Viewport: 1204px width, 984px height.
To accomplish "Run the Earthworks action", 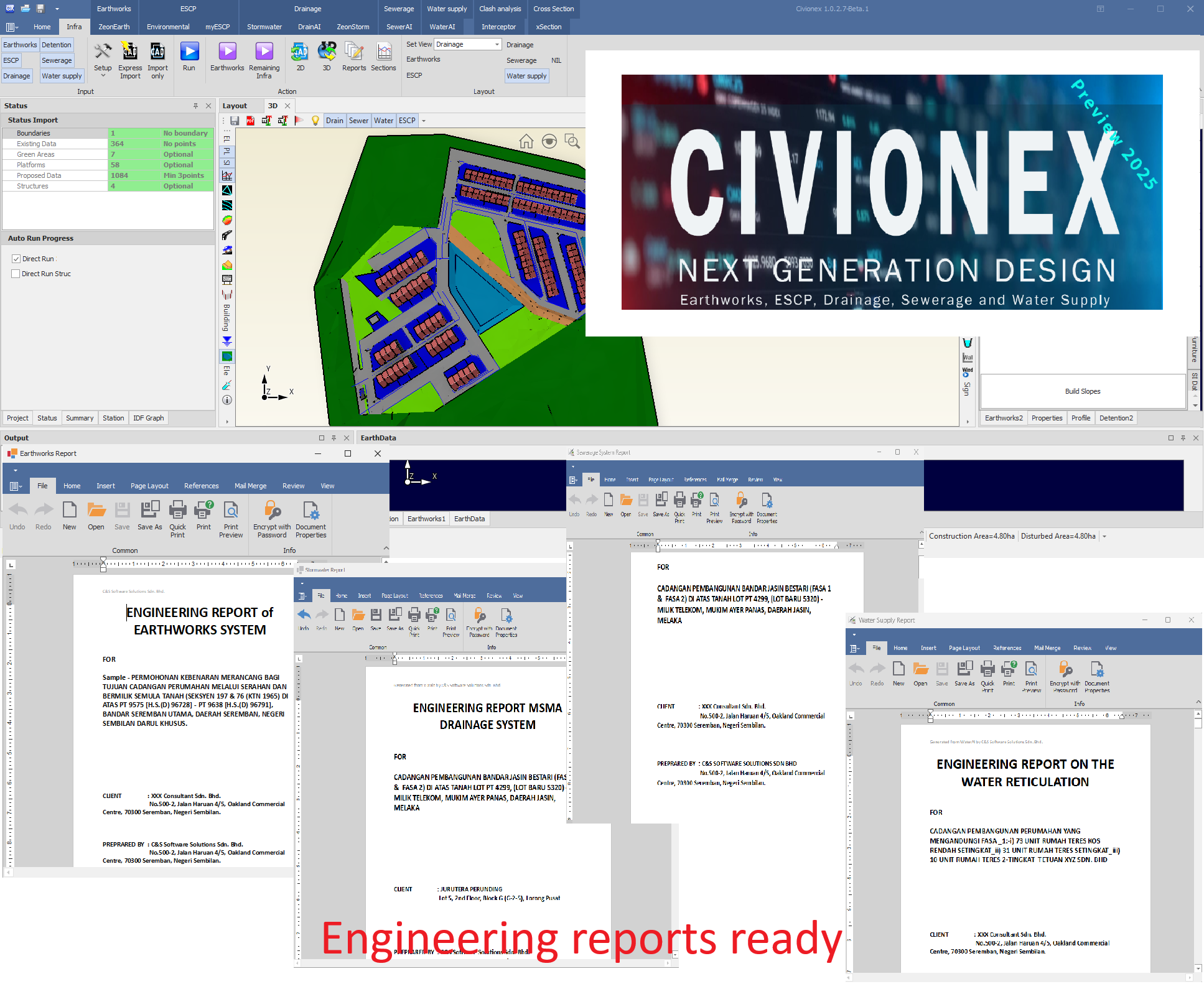I will tap(227, 57).
